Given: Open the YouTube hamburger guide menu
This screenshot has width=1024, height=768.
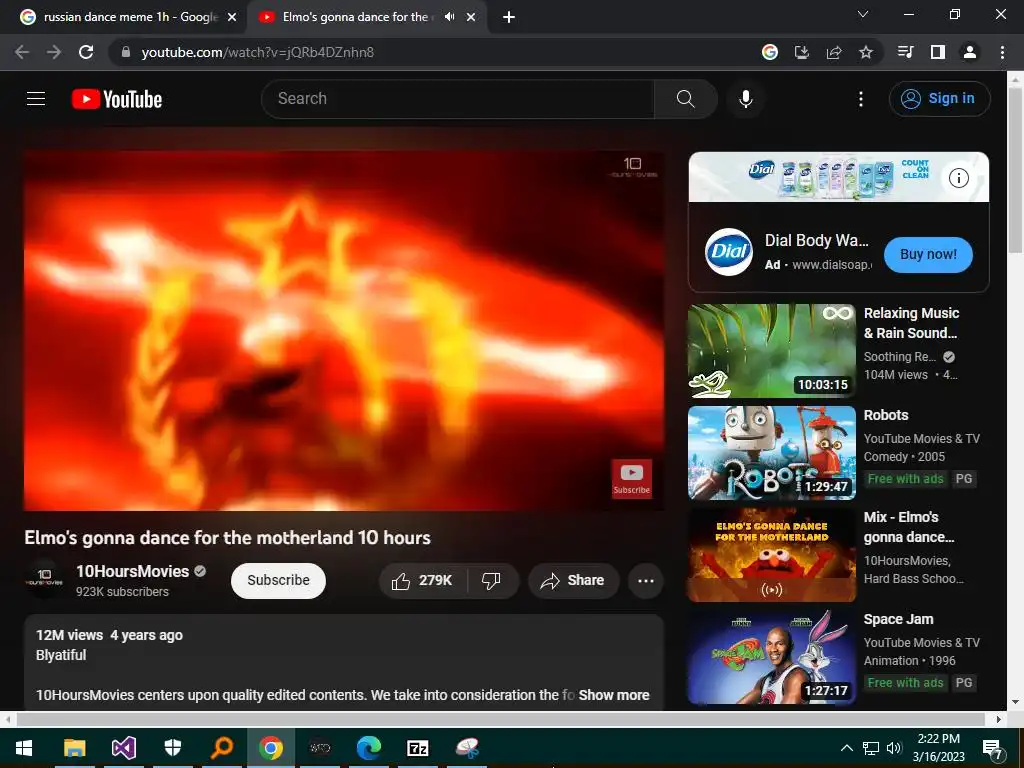Looking at the screenshot, I should tap(36, 99).
